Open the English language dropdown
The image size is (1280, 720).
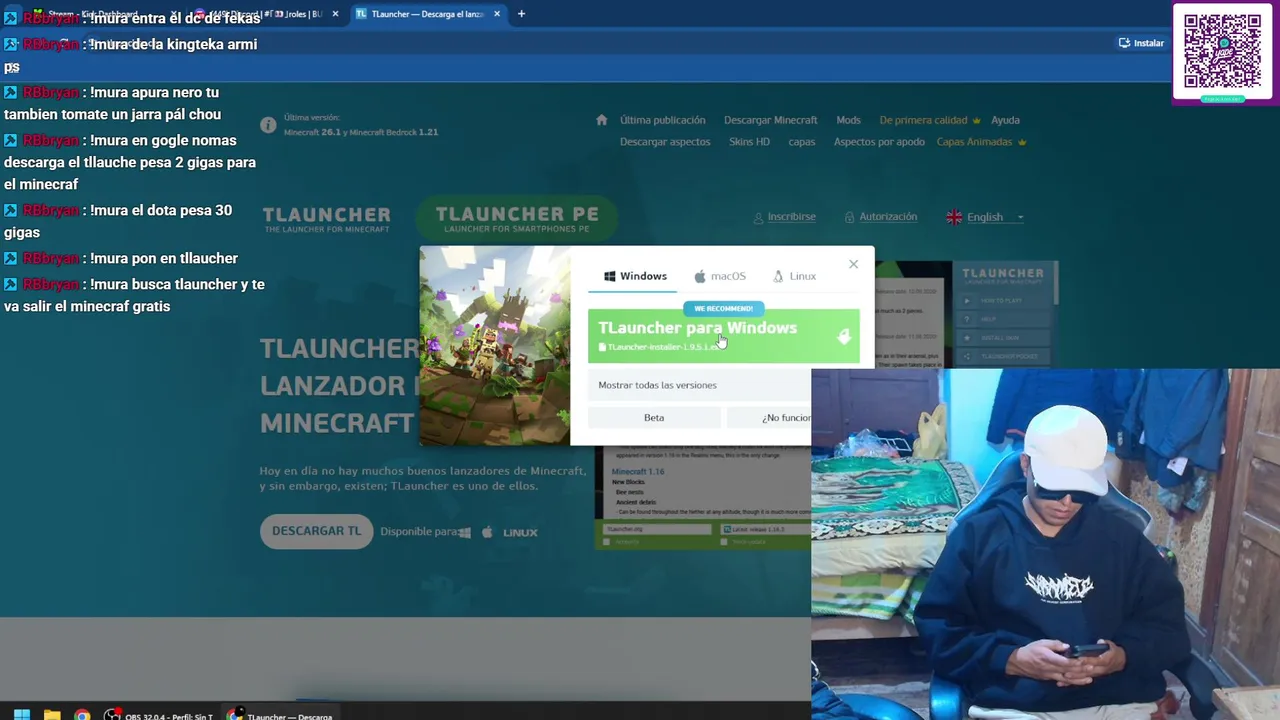985,217
